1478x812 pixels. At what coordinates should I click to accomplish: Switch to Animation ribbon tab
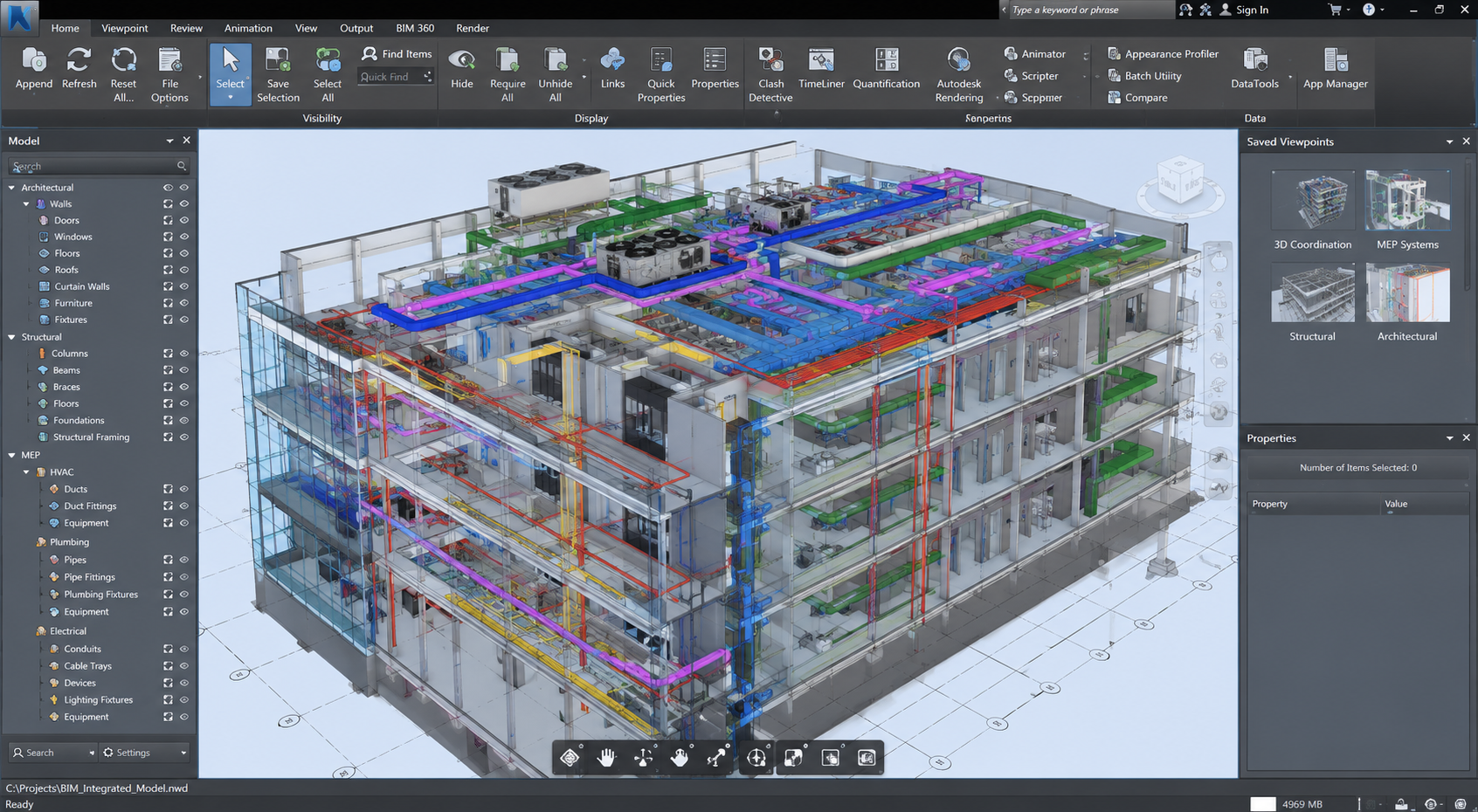click(x=248, y=28)
